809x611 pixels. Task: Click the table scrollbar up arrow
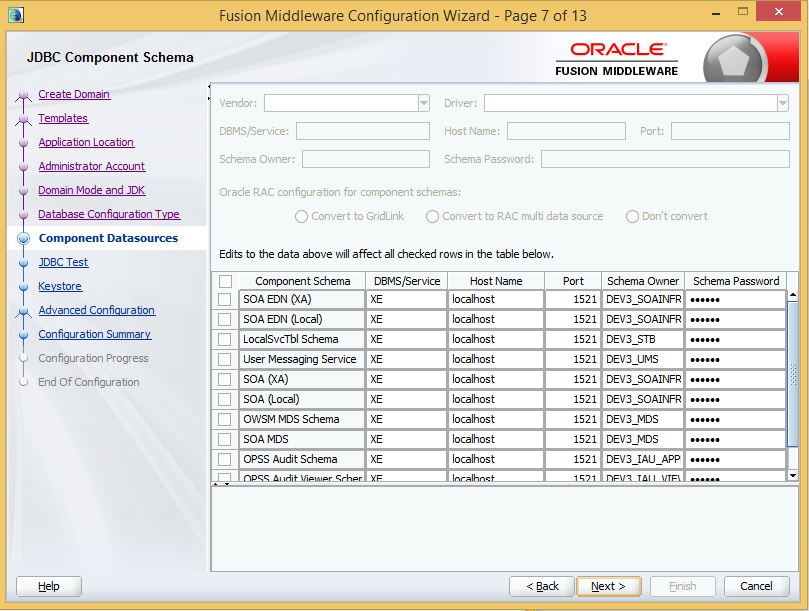(793, 295)
